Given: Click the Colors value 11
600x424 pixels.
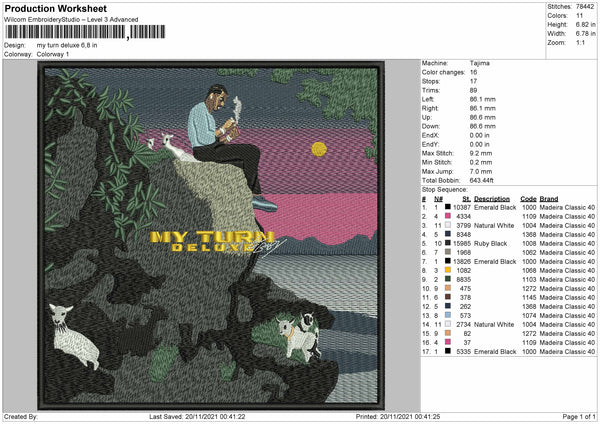Looking at the screenshot, I should click(x=579, y=16).
